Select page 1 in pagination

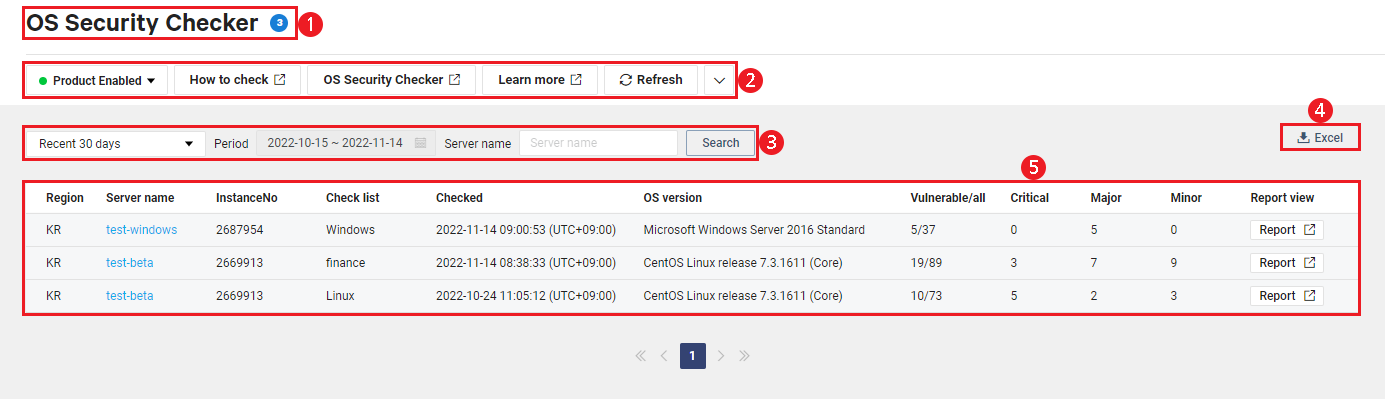[693, 355]
